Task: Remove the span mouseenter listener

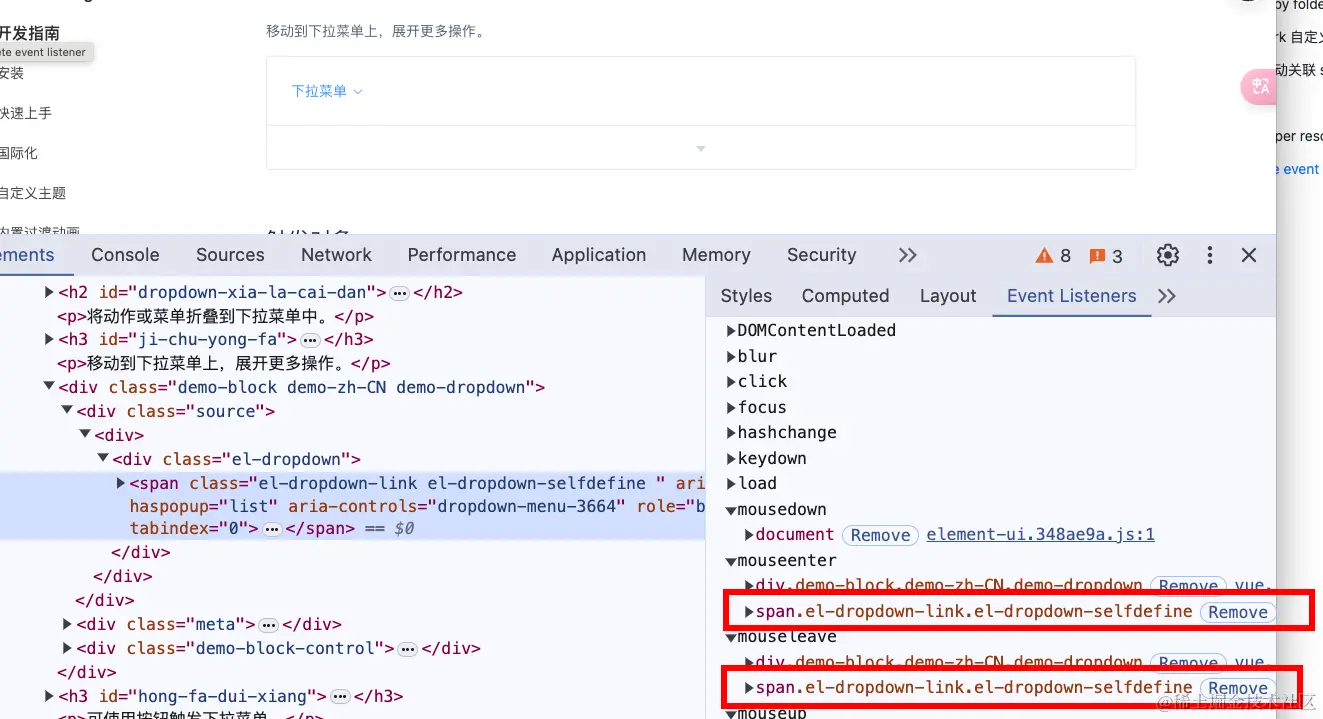Action: [1238, 612]
